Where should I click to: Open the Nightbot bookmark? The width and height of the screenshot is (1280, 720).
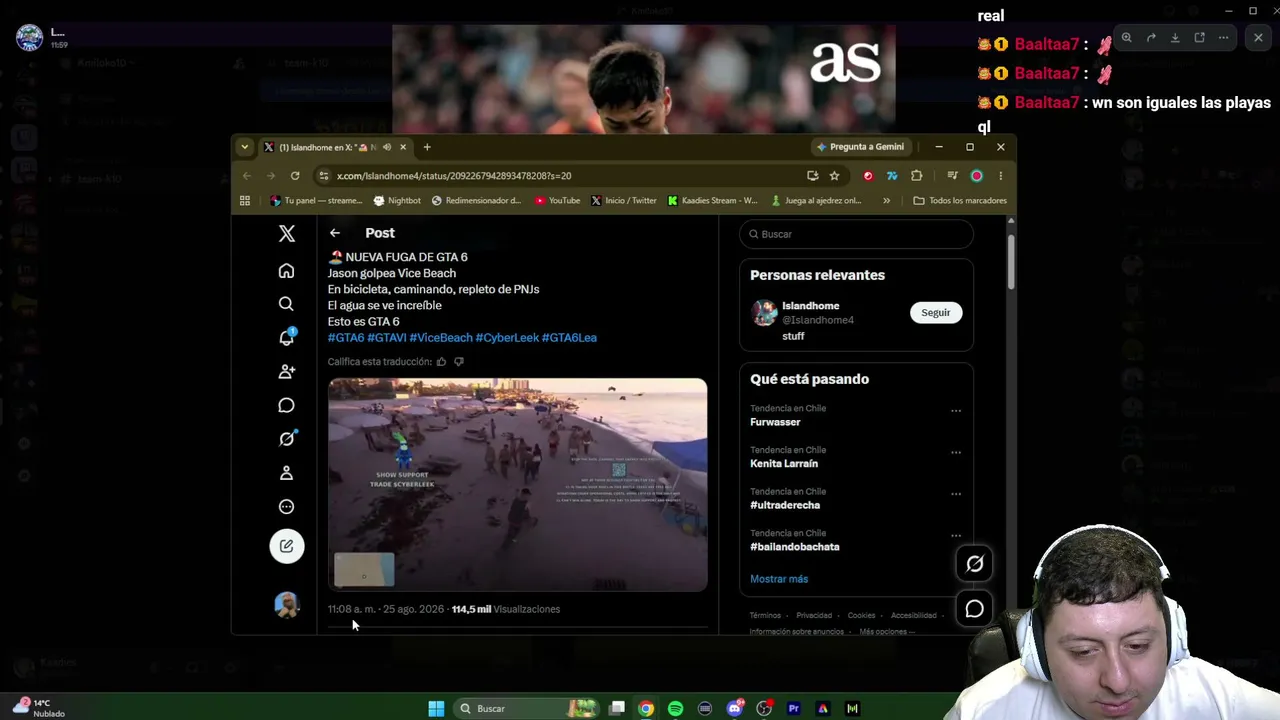(397, 201)
